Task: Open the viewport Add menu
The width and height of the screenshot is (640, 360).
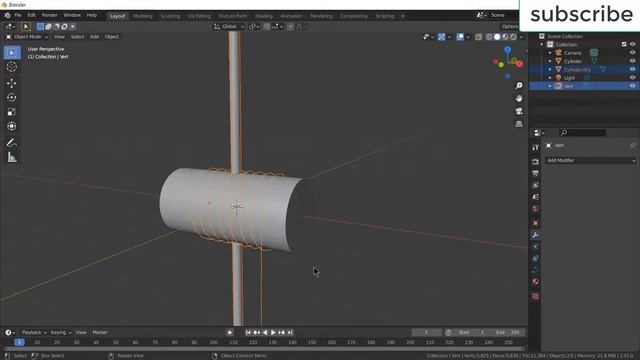Action: tap(94, 37)
